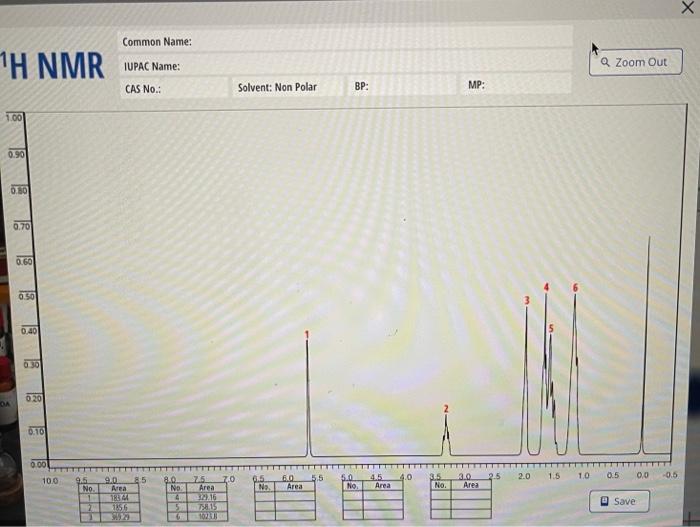Click the 2.0 x-axis ppm label
Screen dimensions: 700x527
point(524,476)
